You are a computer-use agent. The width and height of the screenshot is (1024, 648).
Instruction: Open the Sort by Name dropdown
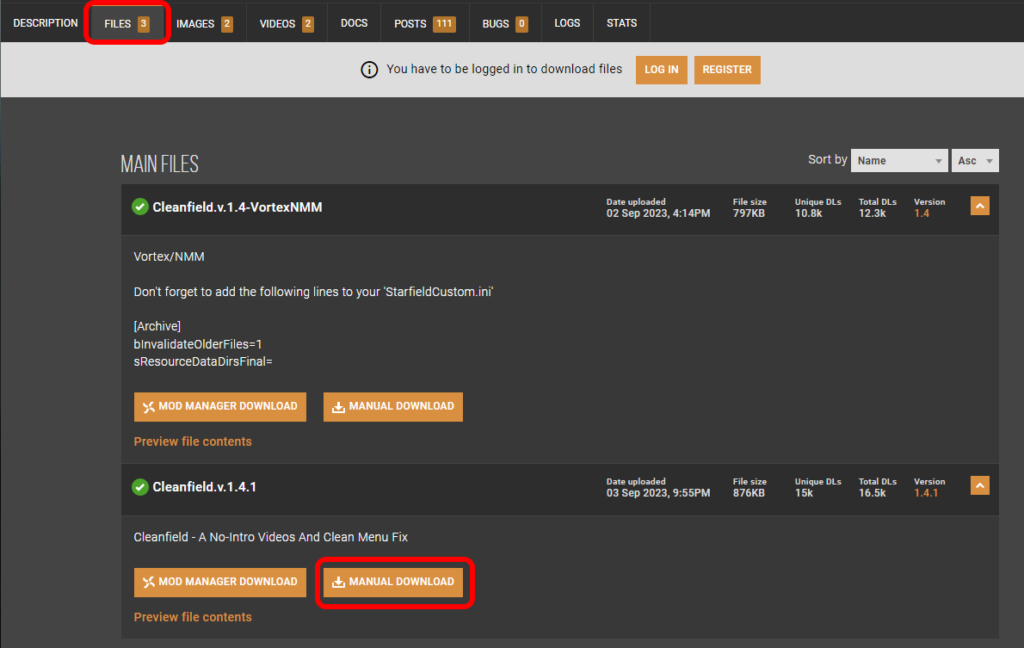[x=899, y=160]
